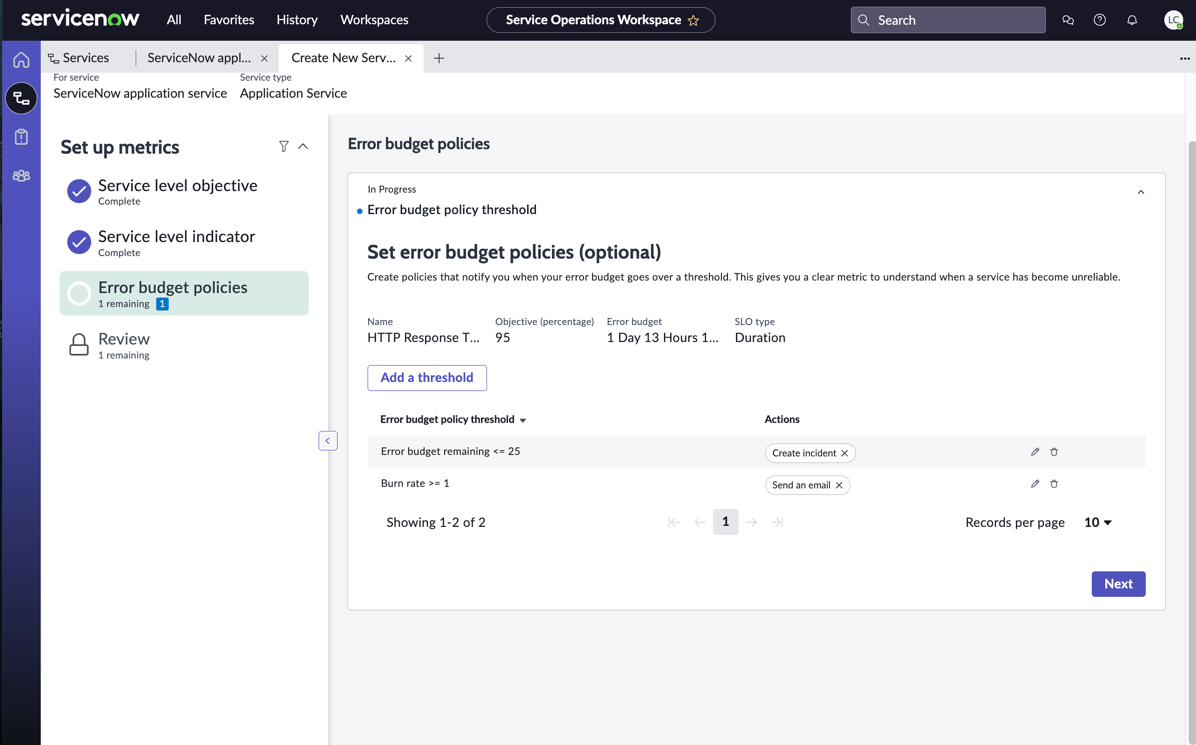The height and width of the screenshot is (745, 1196).
Task: Open the notifications bell icon
Action: pos(1132,21)
